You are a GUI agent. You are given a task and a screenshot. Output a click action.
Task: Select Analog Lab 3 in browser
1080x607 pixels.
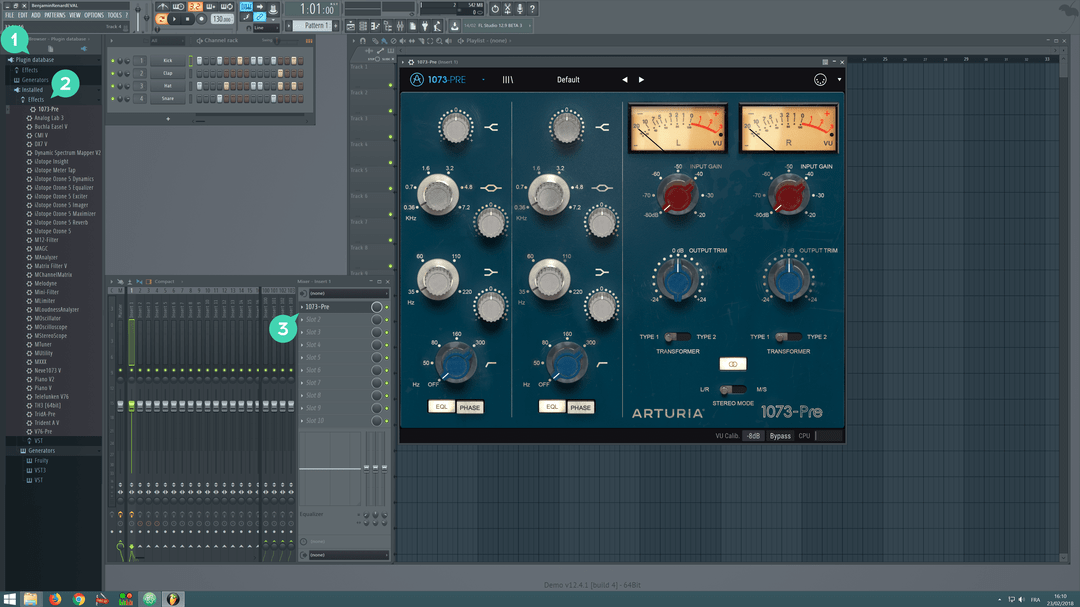point(49,118)
